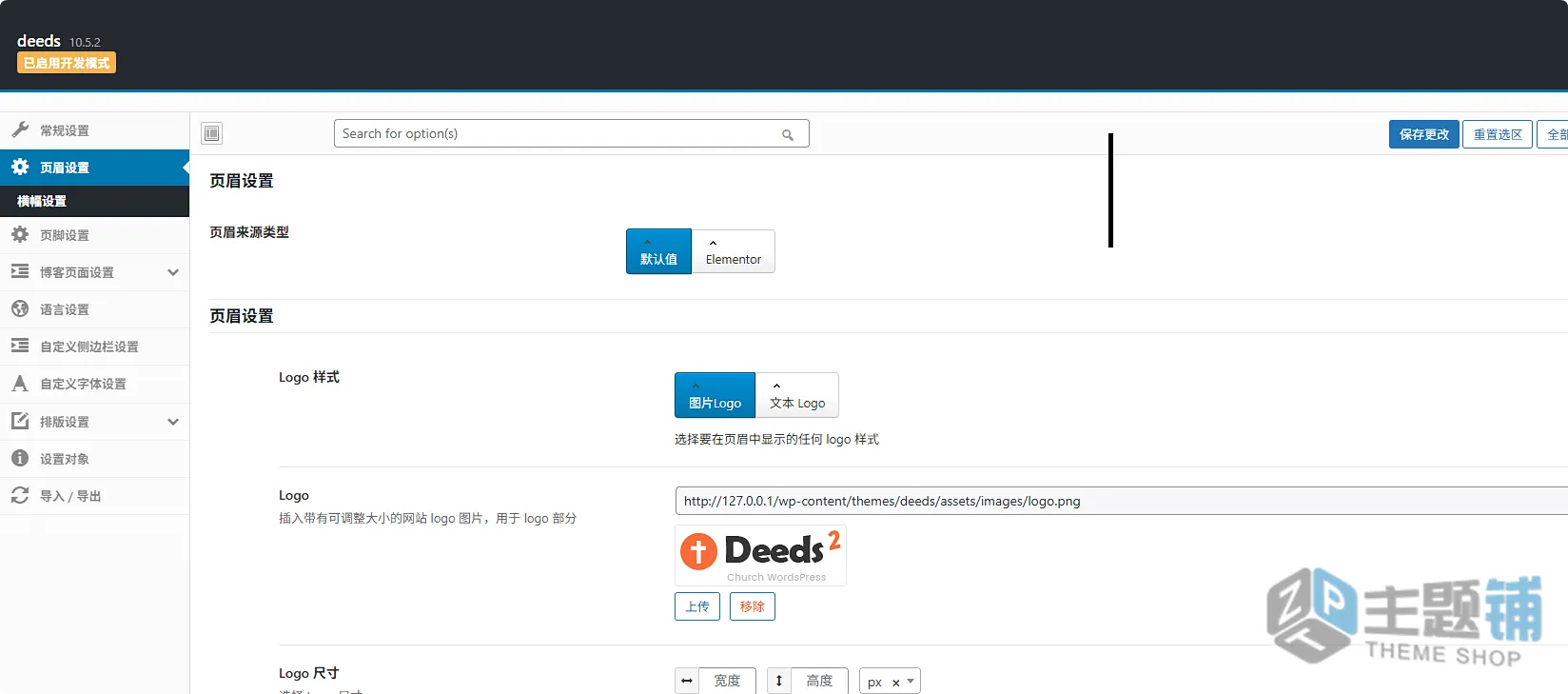The height and width of the screenshot is (694, 1568).
Task: Click the list icon beside 博客页面设置
Action: (20, 271)
